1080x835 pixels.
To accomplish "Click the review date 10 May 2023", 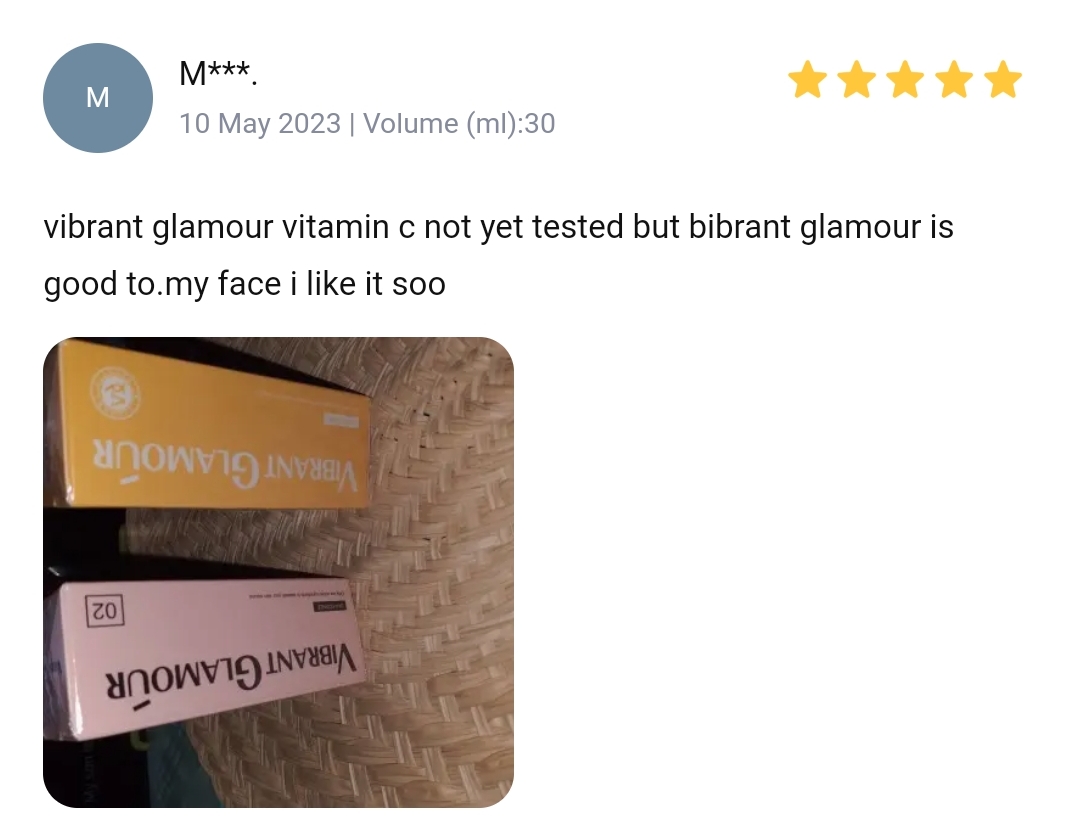I will (260, 124).
